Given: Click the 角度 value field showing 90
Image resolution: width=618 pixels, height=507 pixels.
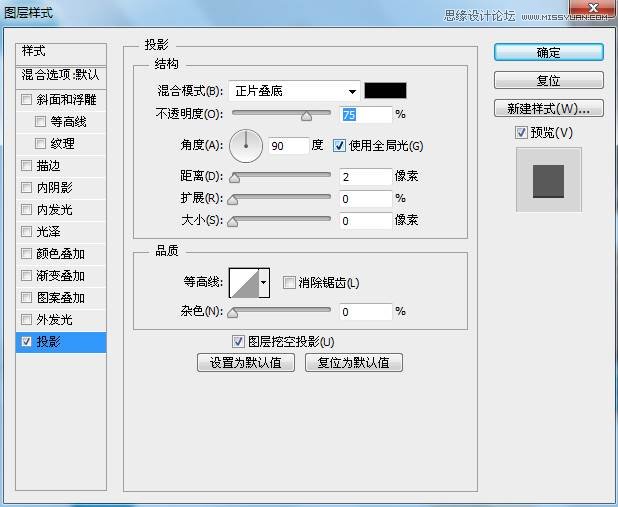Looking at the screenshot, I should 289,146.
